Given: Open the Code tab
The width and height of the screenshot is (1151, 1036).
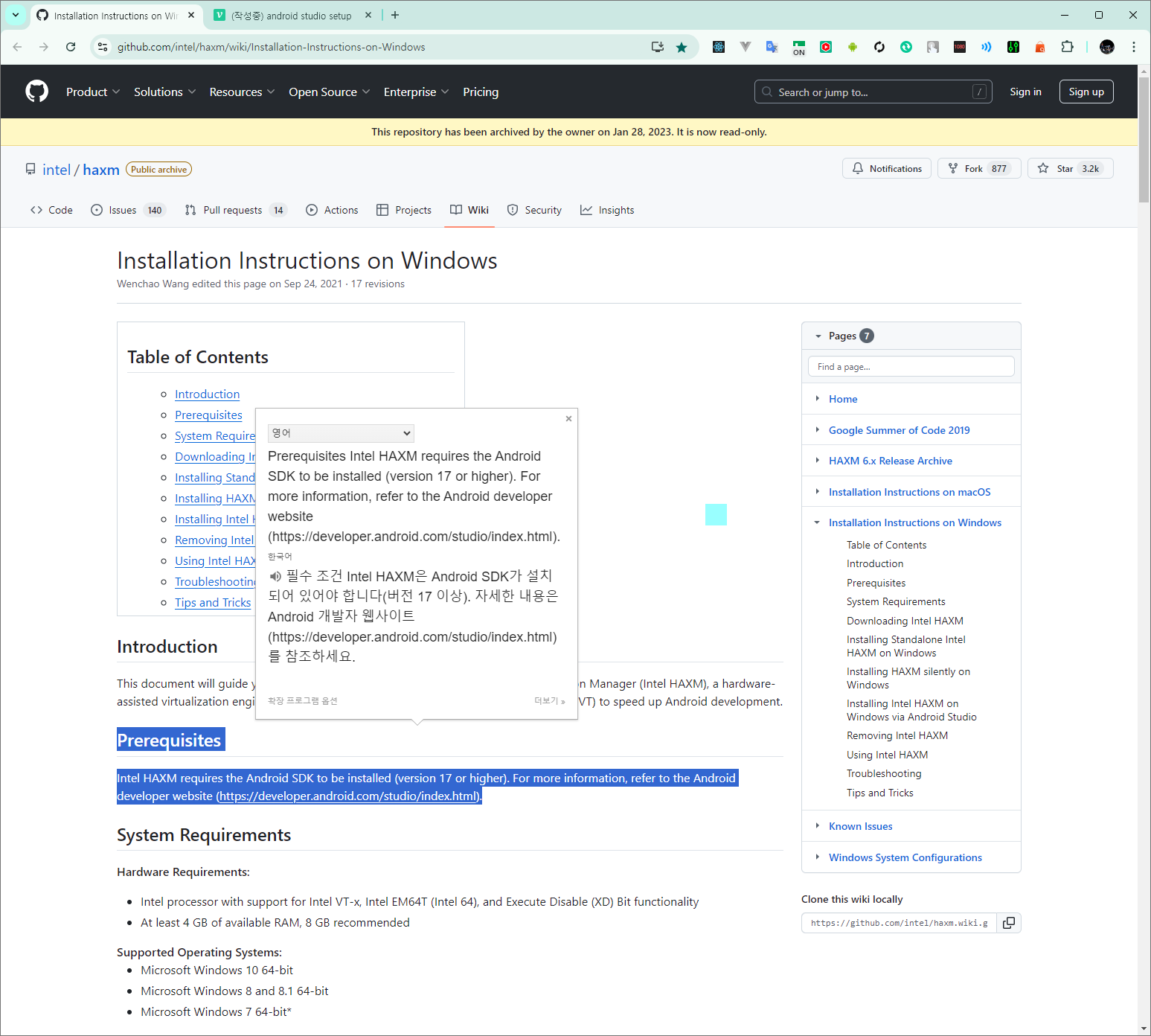Looking at the screenshot, I should pos(51,210).
